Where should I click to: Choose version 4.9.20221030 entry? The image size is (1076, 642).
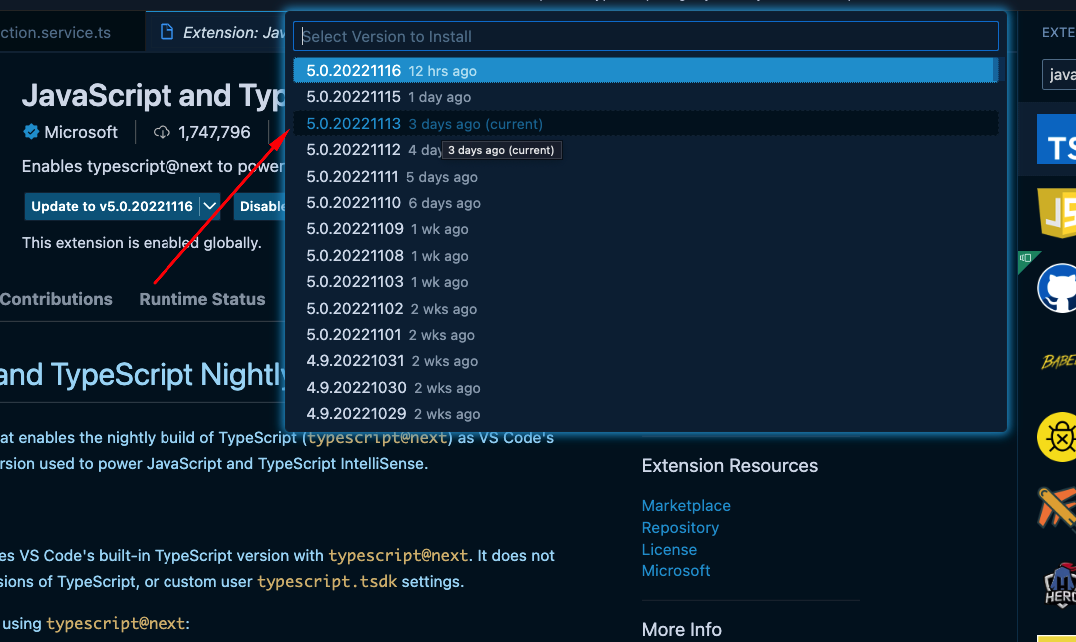(645, 388)
